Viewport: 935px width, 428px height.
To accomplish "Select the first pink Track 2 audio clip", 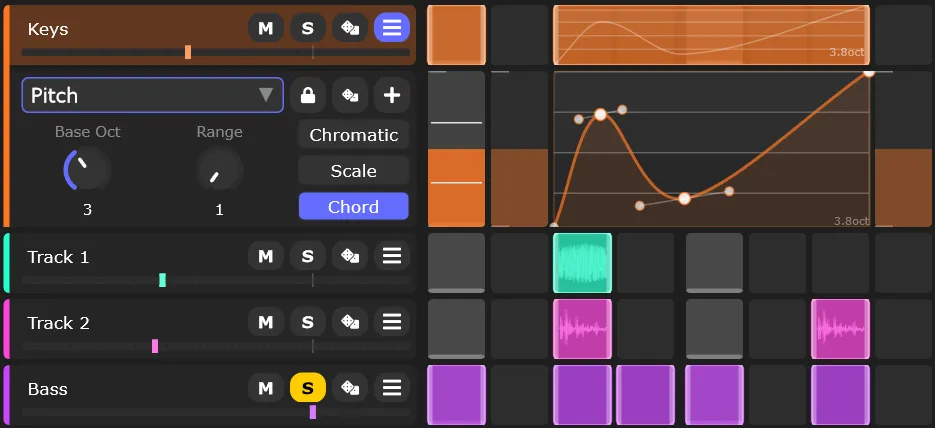I will (583, 329).
